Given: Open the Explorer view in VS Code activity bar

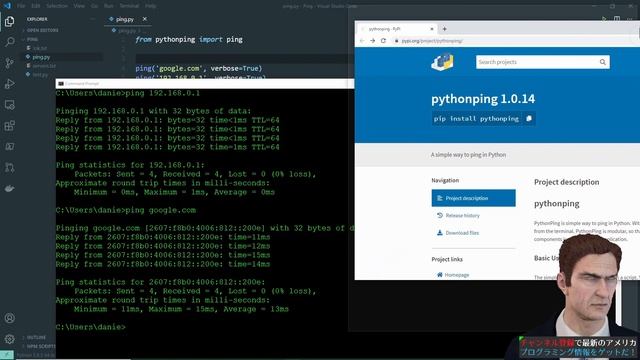Looking at the screenshot, I should 9,21.
